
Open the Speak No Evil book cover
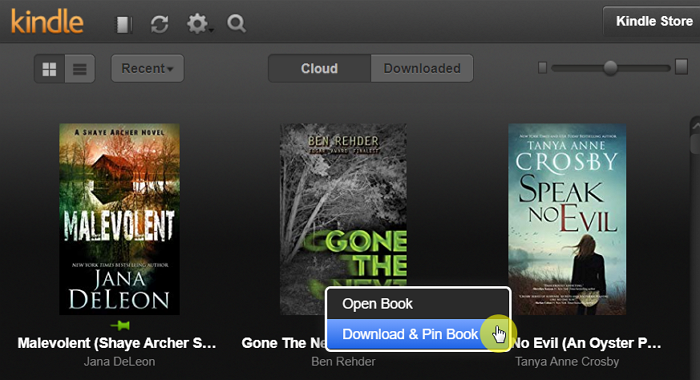[567, 219]
